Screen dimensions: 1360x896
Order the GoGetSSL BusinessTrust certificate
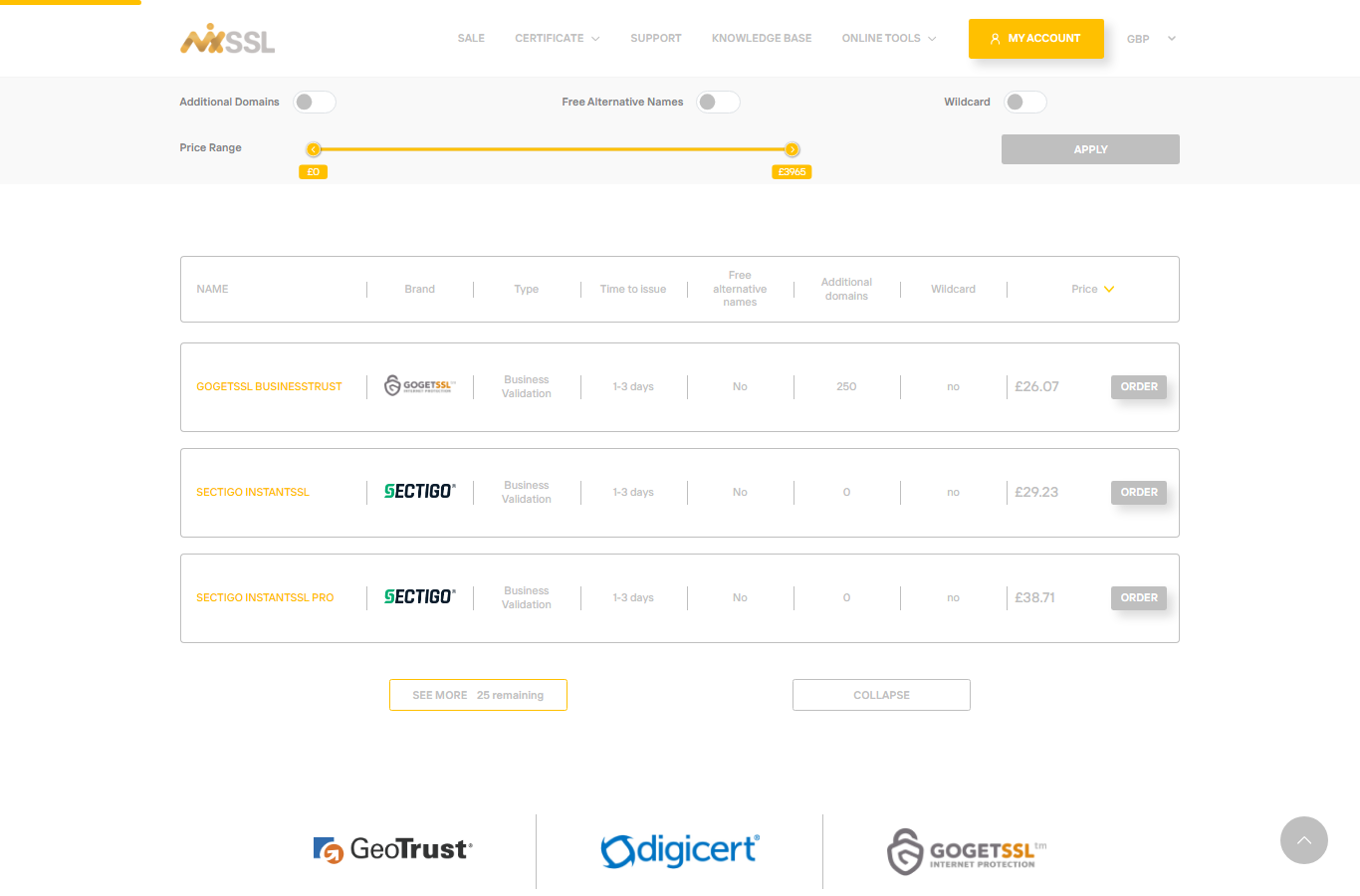click(x=1139, y=386)
